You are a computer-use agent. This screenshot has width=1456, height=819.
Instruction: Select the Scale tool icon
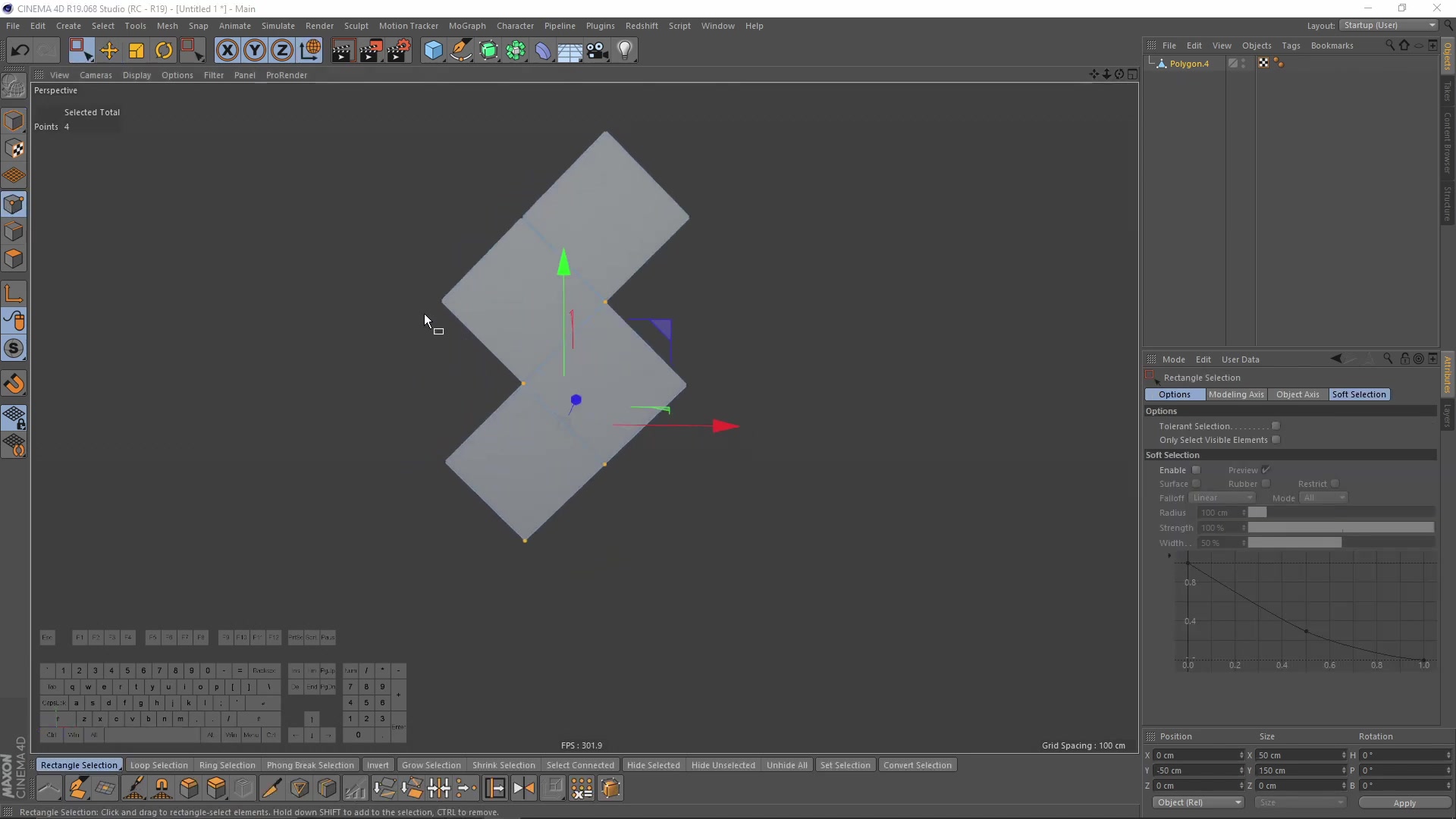tap(136, 51)
